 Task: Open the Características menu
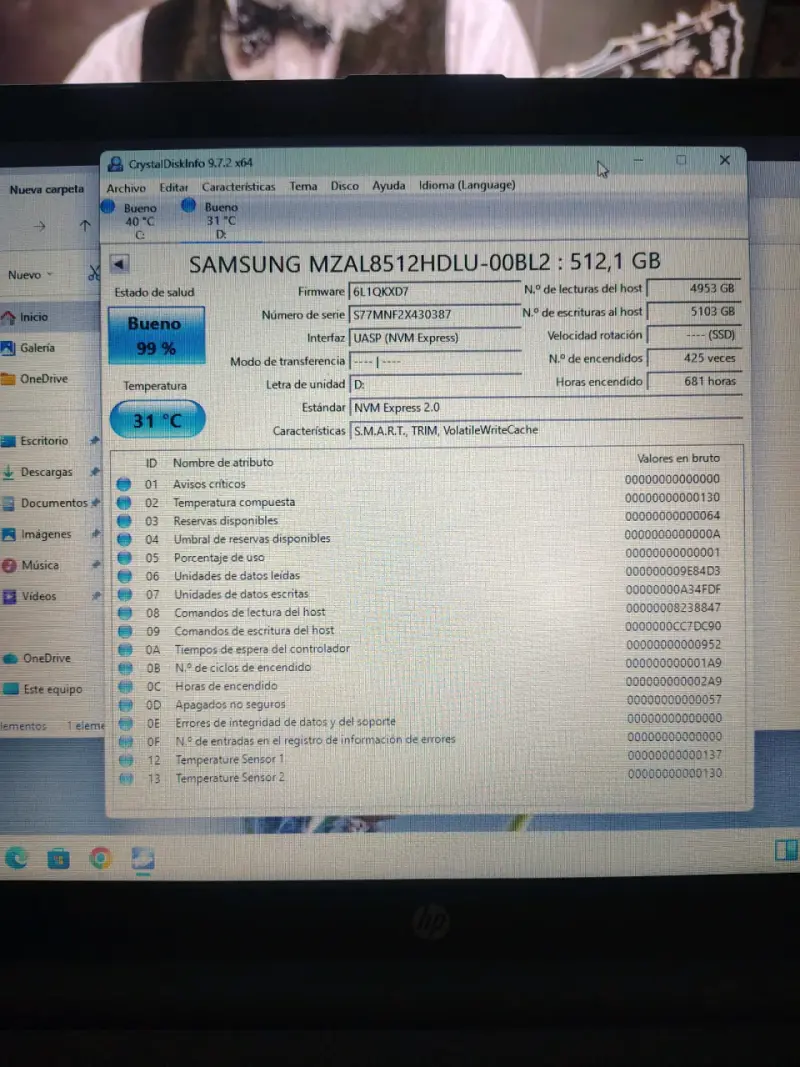pyautogui.click(x=239, y=186)
